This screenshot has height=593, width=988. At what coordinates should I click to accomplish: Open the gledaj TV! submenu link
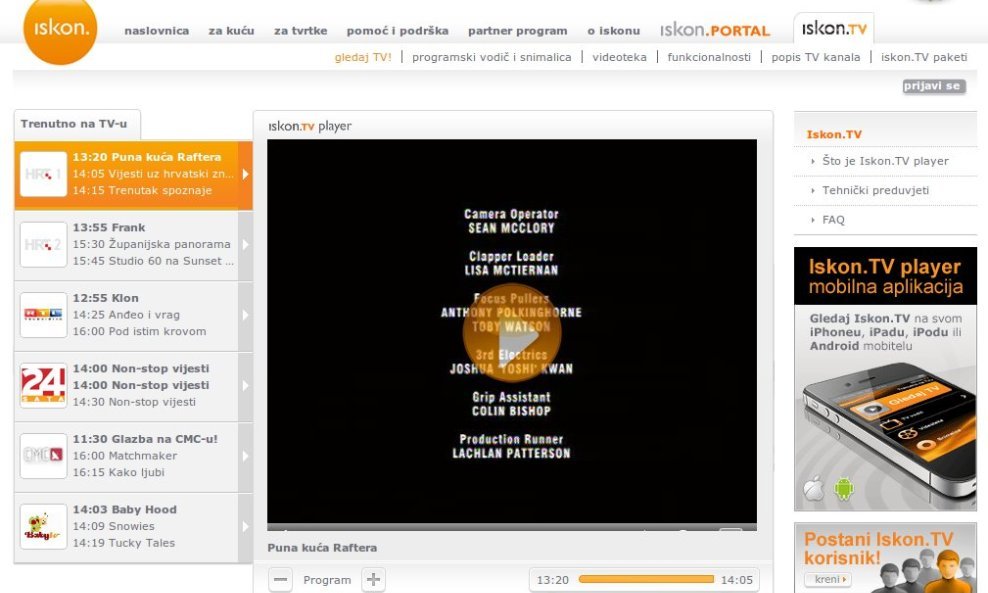363,57
